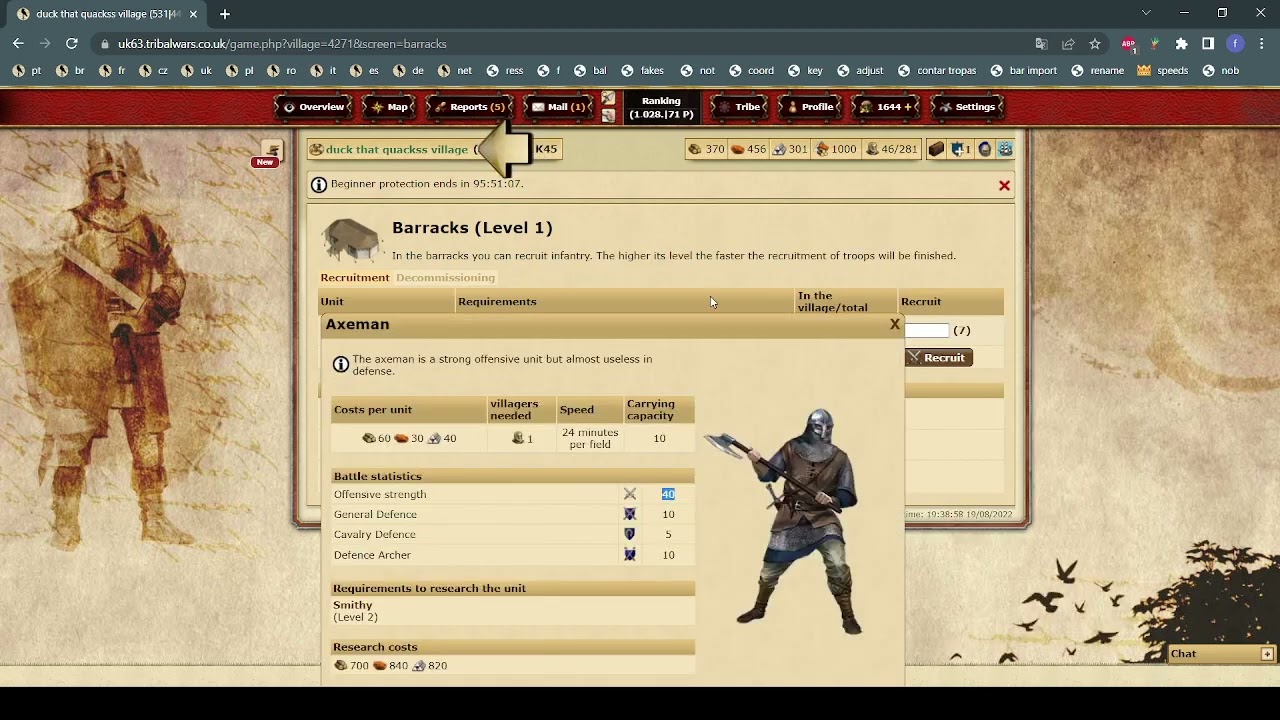Viewport: 1280px width, 720px height.
Task: Open the Chrome profile avatar
Action: click(x=1236, y=44)
